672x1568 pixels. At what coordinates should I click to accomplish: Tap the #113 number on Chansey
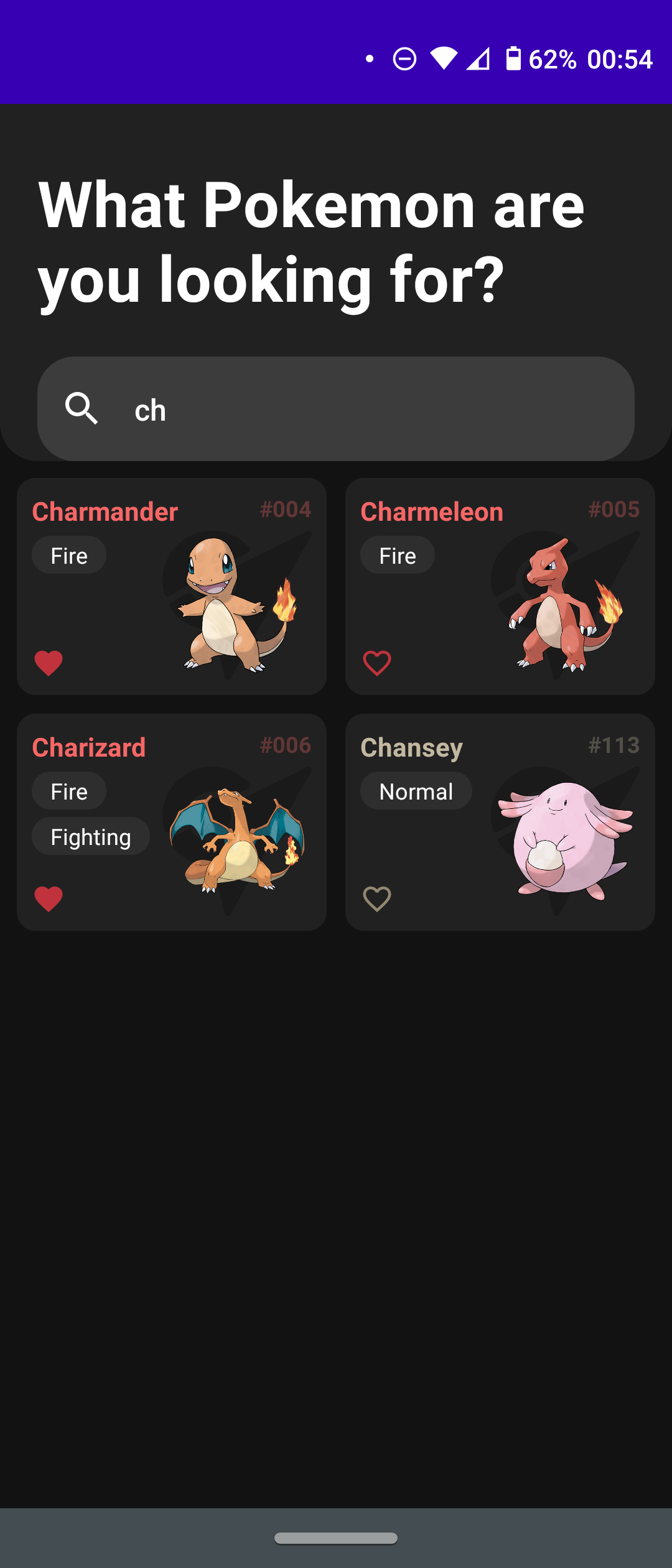tap(614, 745)
